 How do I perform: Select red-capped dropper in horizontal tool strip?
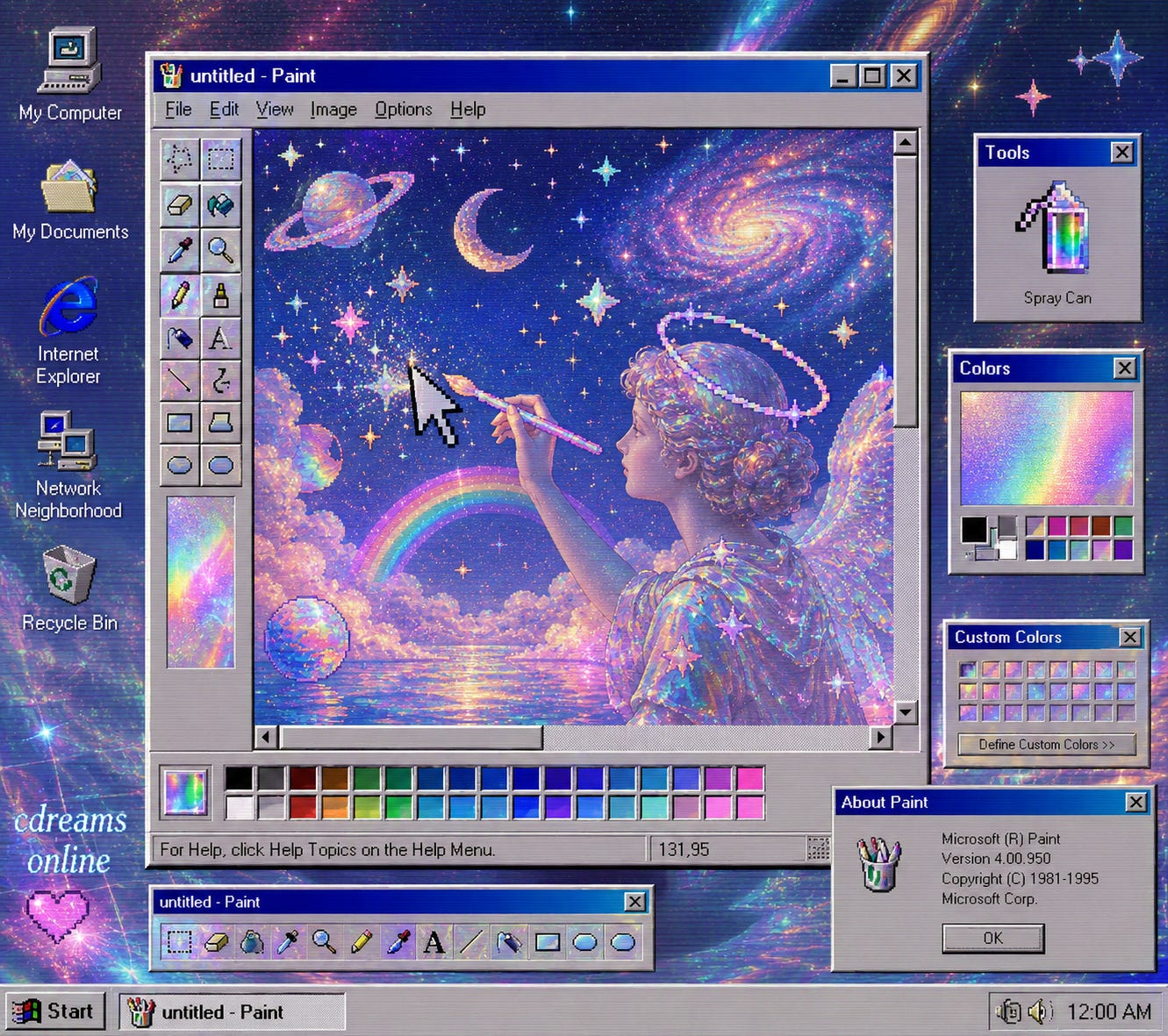(x=398, y=942)
